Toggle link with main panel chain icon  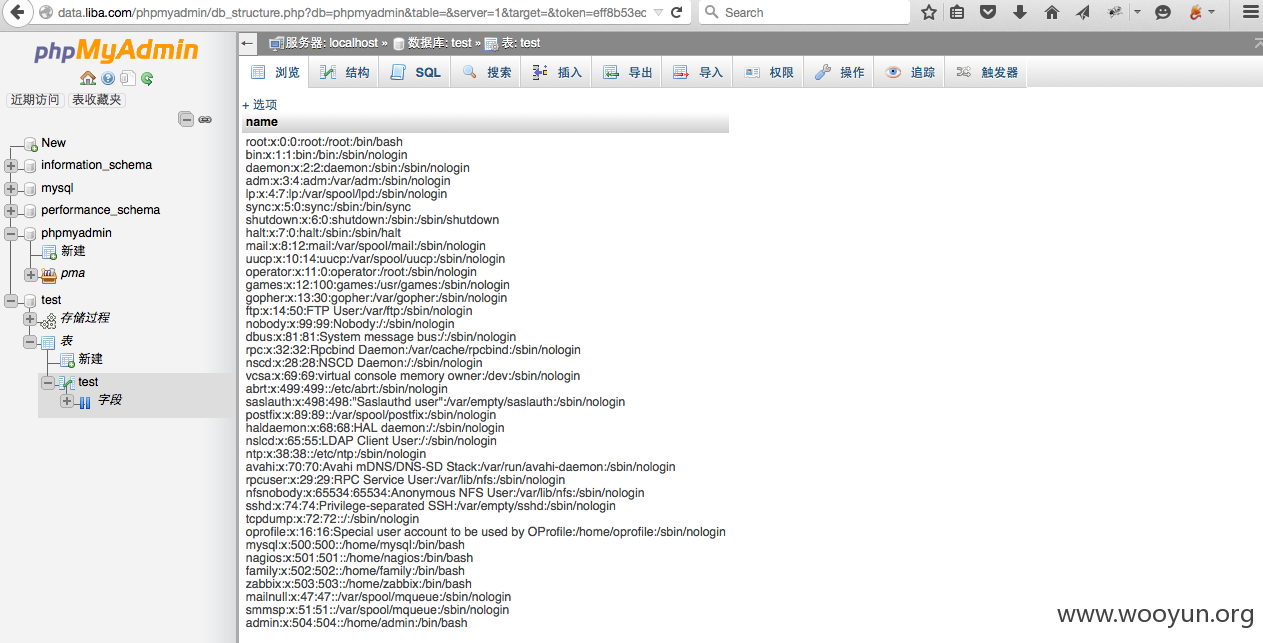tap(205, 119)
